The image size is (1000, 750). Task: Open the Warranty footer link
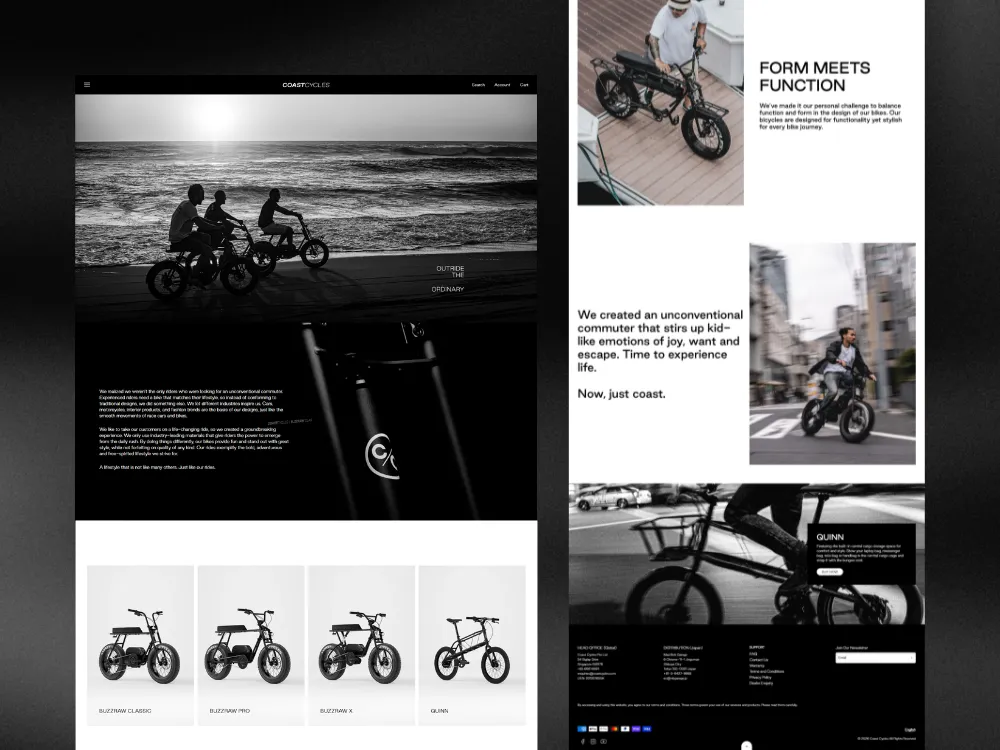click(x=756, y=666)
